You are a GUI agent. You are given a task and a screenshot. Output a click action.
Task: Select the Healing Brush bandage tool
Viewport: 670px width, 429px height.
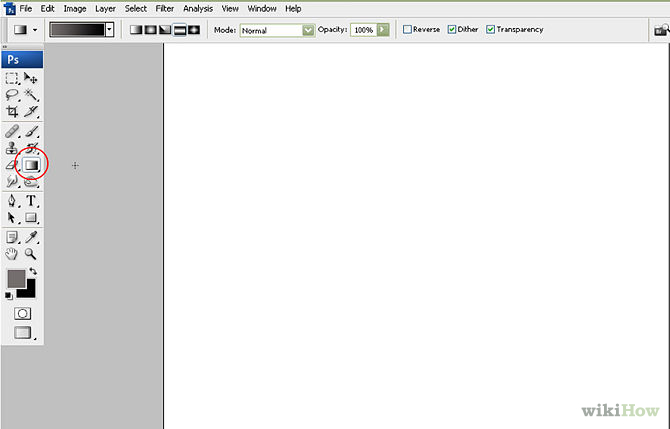[12, 131]
